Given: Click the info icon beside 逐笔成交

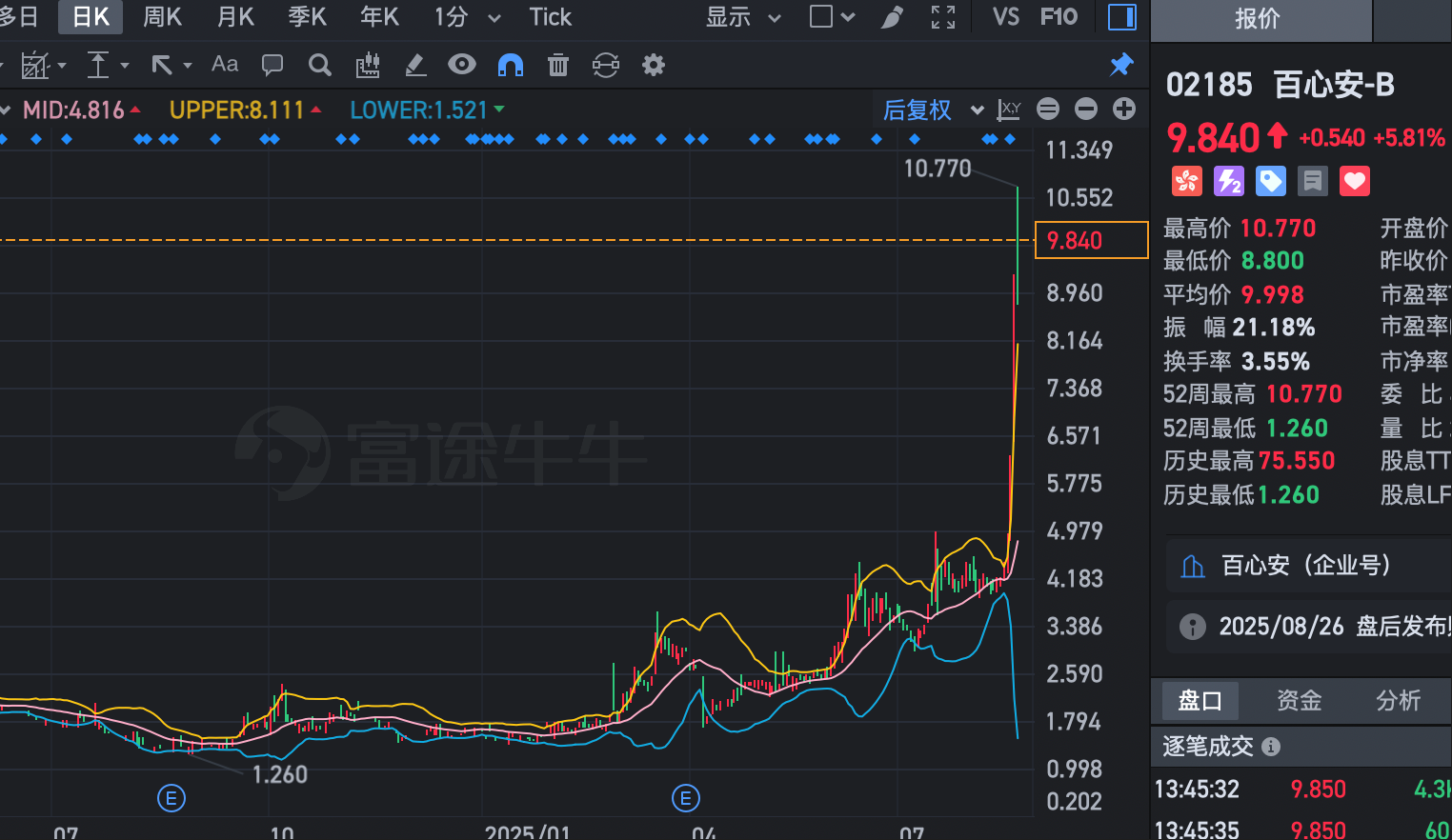Looking at the screenshot, I should (x=1271, y=747).
